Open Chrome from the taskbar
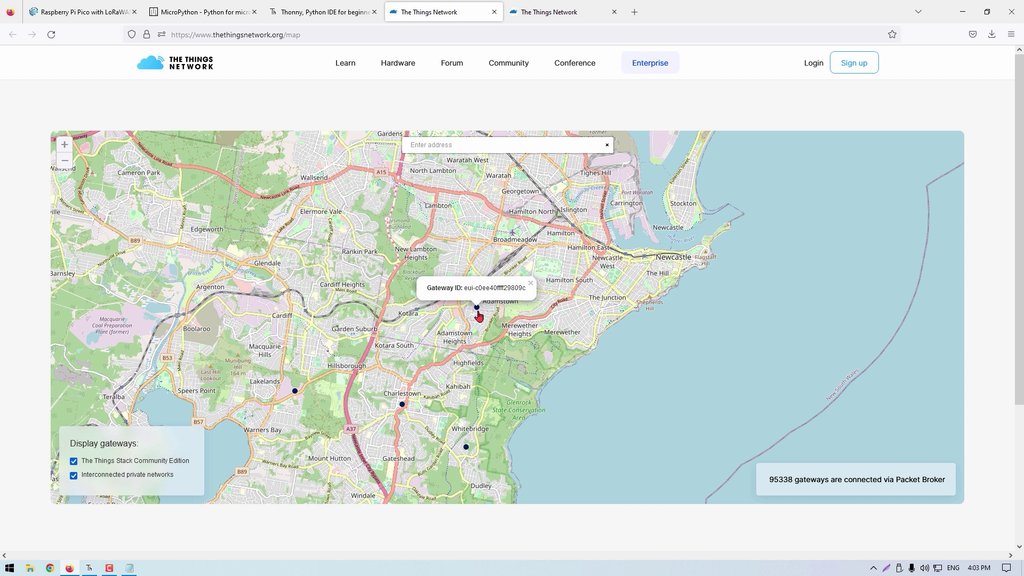This screenshot has width=1024, height=576. tap(50, 568)
